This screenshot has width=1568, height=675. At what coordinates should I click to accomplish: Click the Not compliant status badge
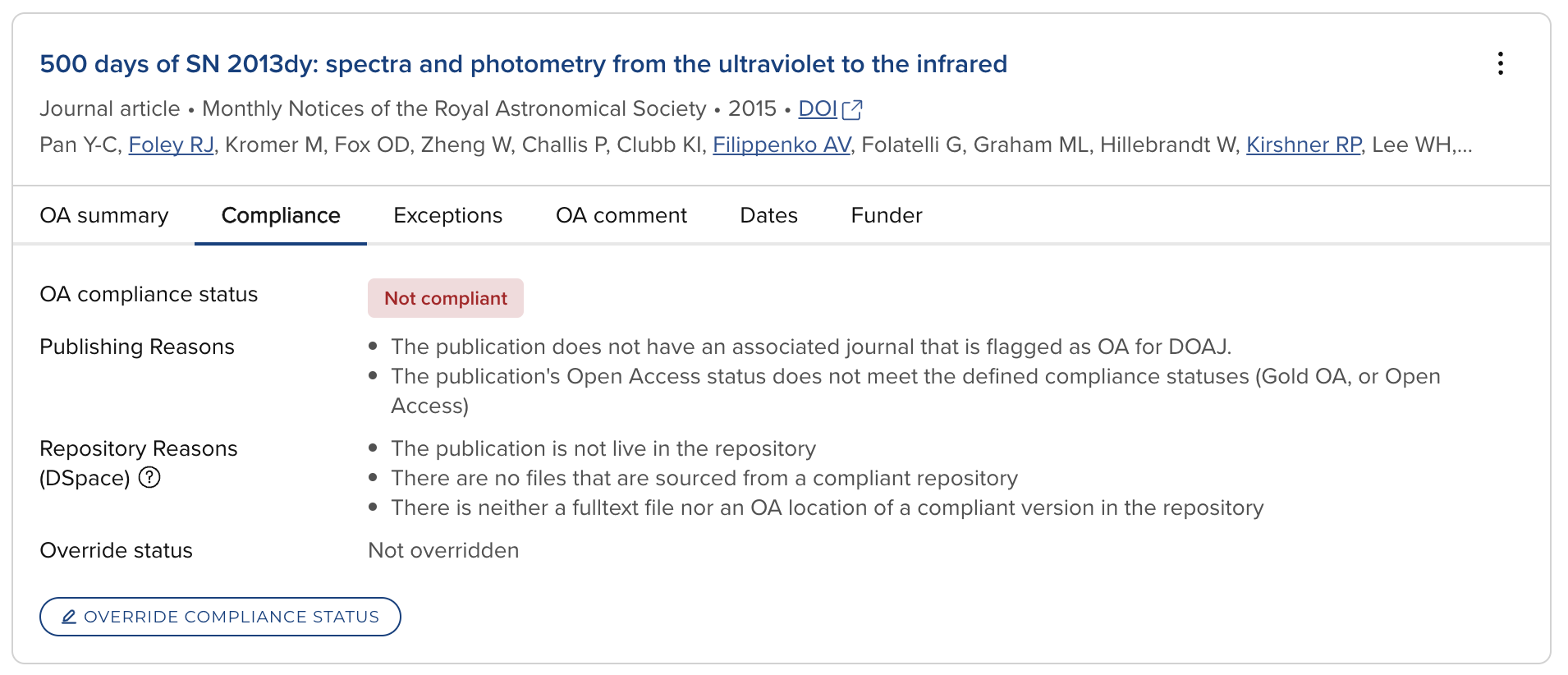point(445,298)
